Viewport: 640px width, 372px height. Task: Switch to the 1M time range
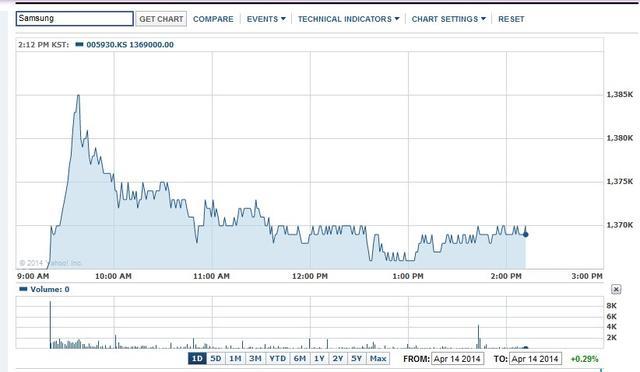tap(235, 359)
